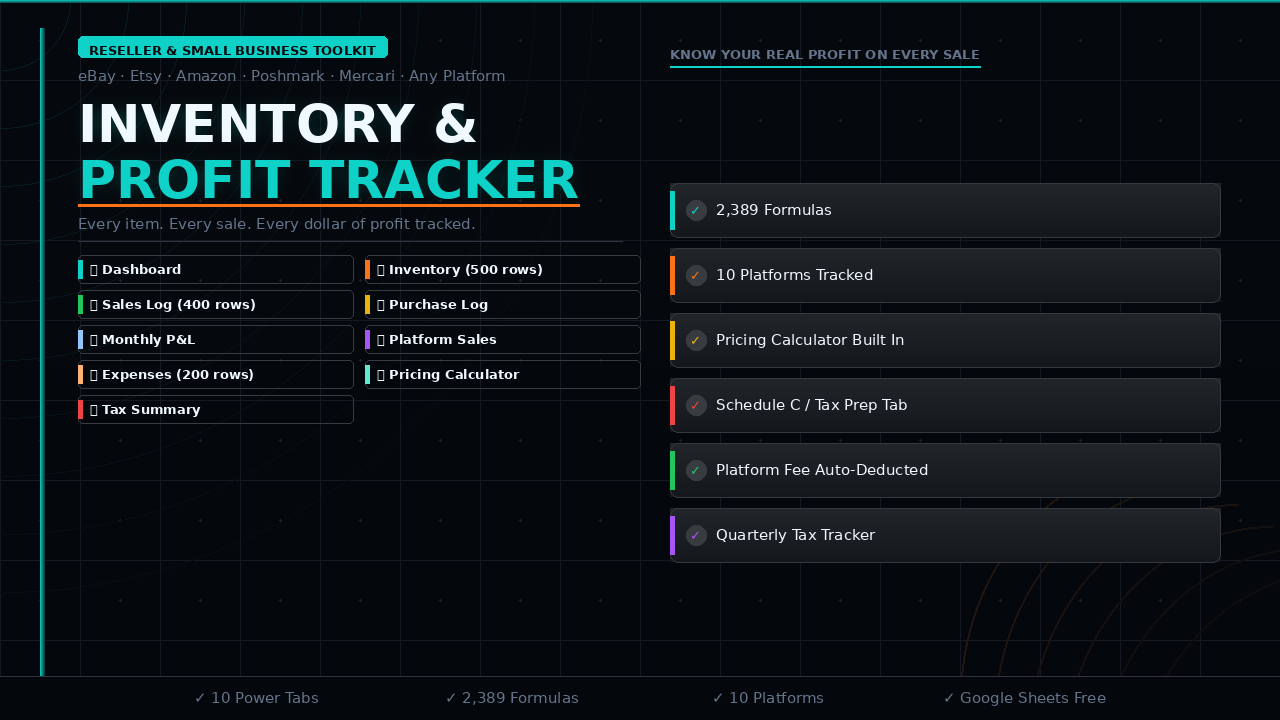
Task: Click the "2,389 Formulas" feature card label
Action: point(774,210)
